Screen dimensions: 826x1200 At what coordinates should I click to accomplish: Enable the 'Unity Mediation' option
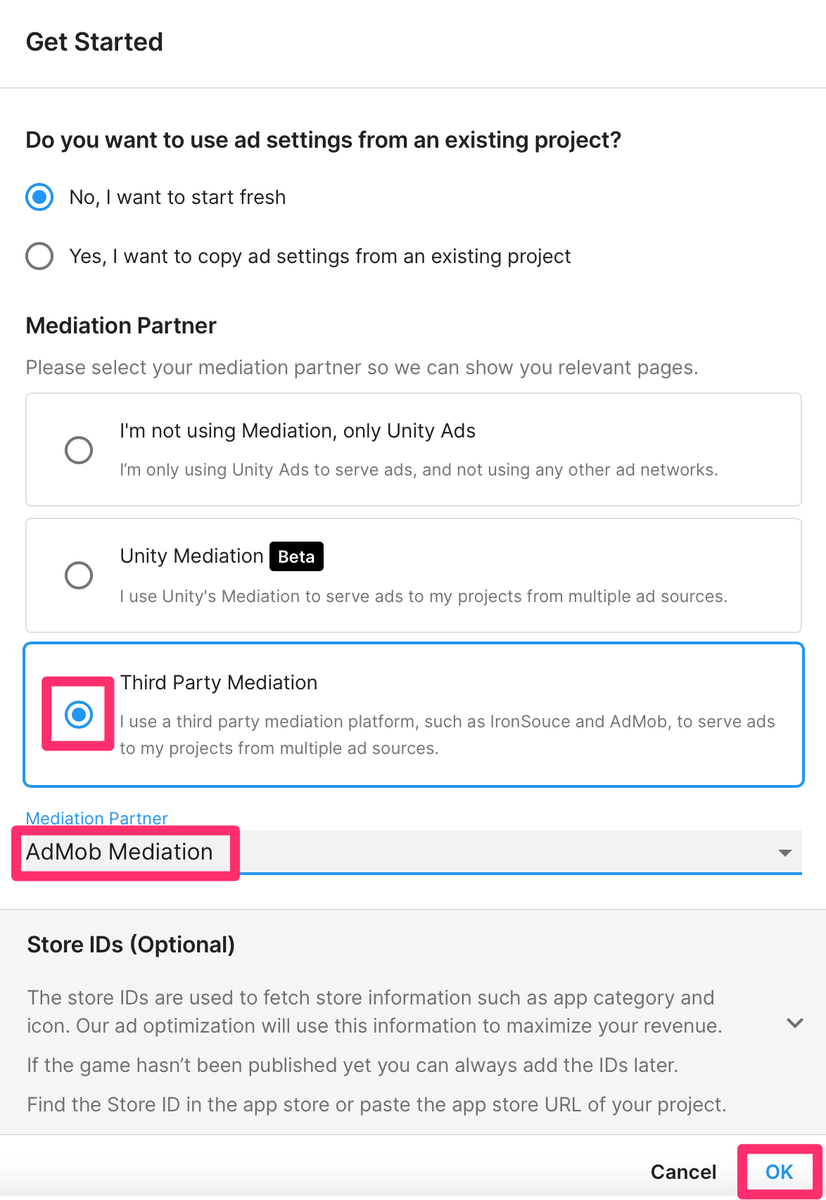click(x=78, y=575)
